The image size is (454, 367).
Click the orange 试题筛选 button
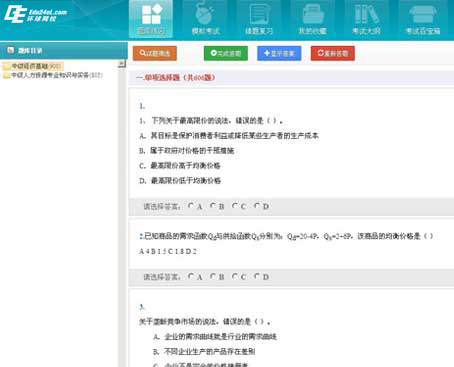[155, 53]
